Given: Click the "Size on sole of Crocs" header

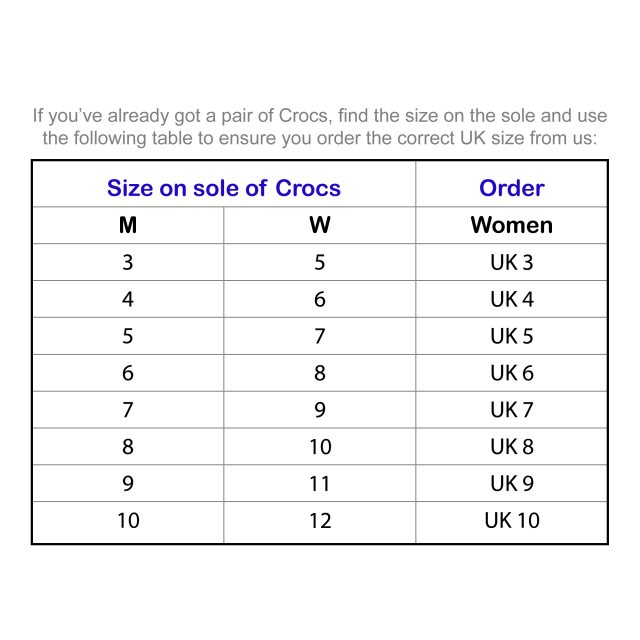Looking at the screenshot, I should point(224,187).
